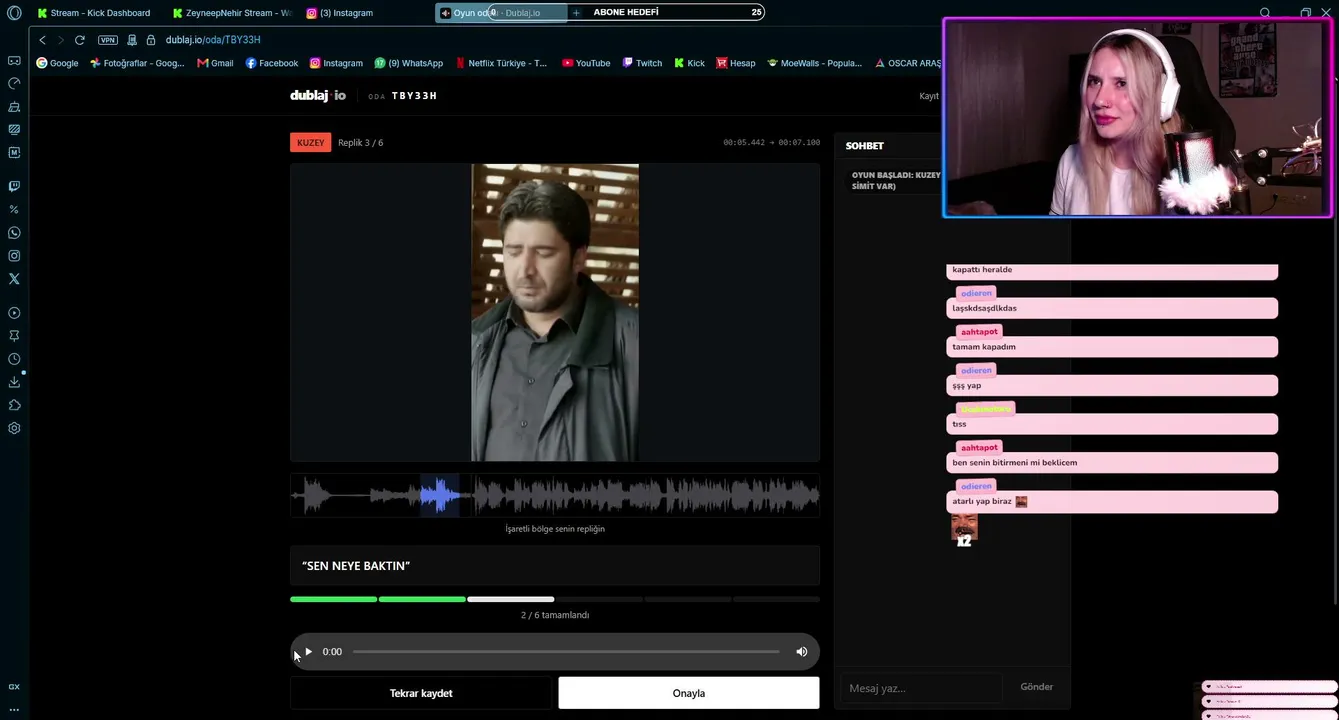1339x720 pixels.
Task: Click the Kuzey dubbing video preview
Action: 555,313
